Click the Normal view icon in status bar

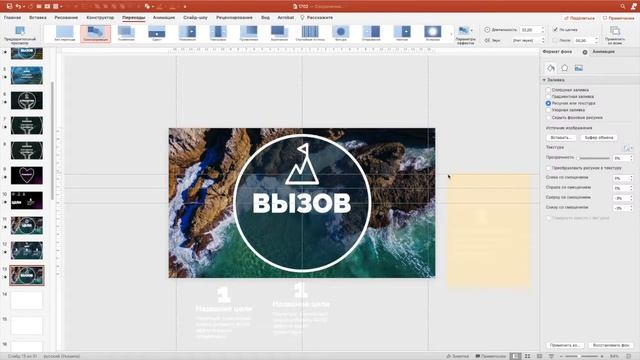pos(516,356)
